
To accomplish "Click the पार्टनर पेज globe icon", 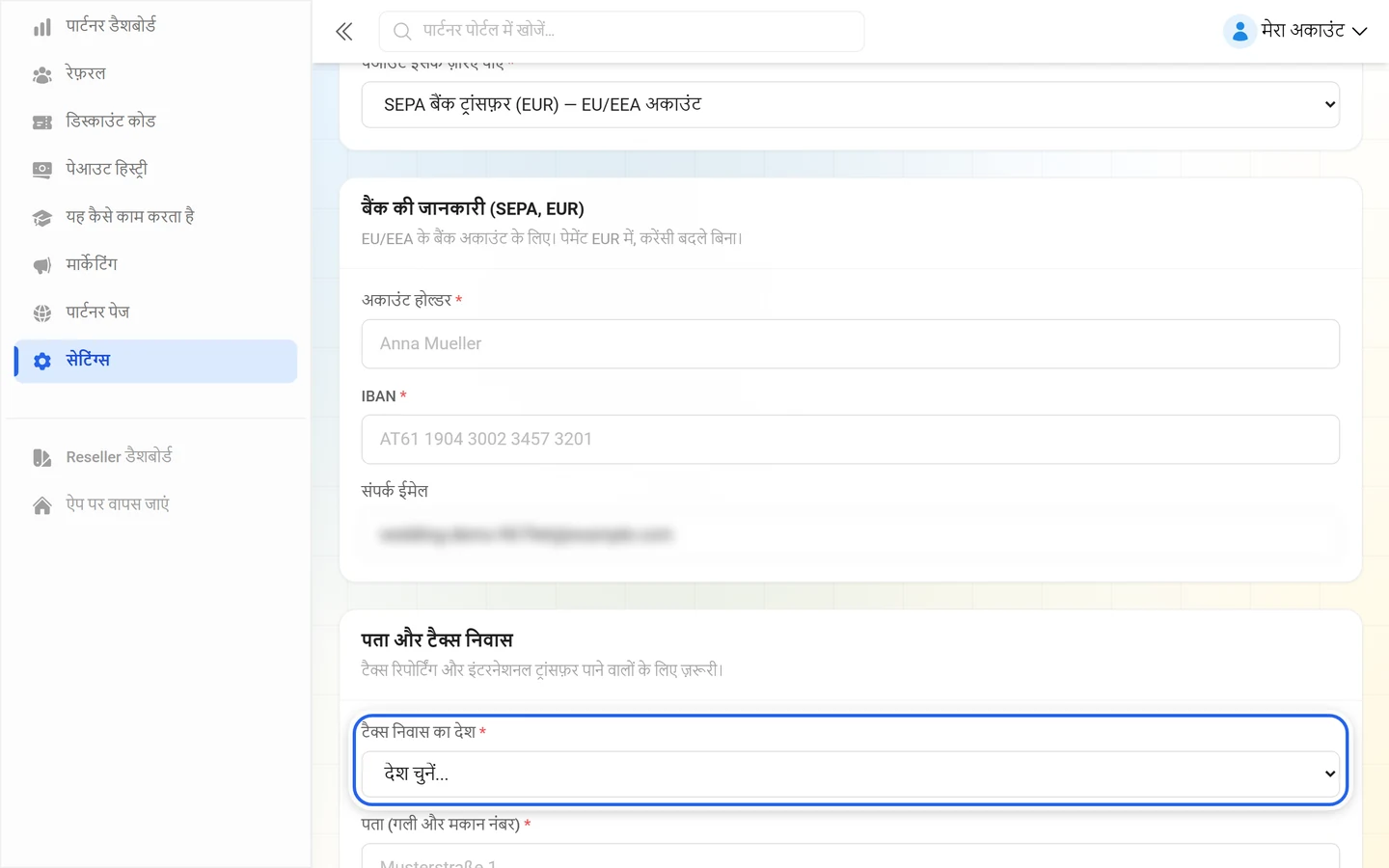I will pos(42,313).
